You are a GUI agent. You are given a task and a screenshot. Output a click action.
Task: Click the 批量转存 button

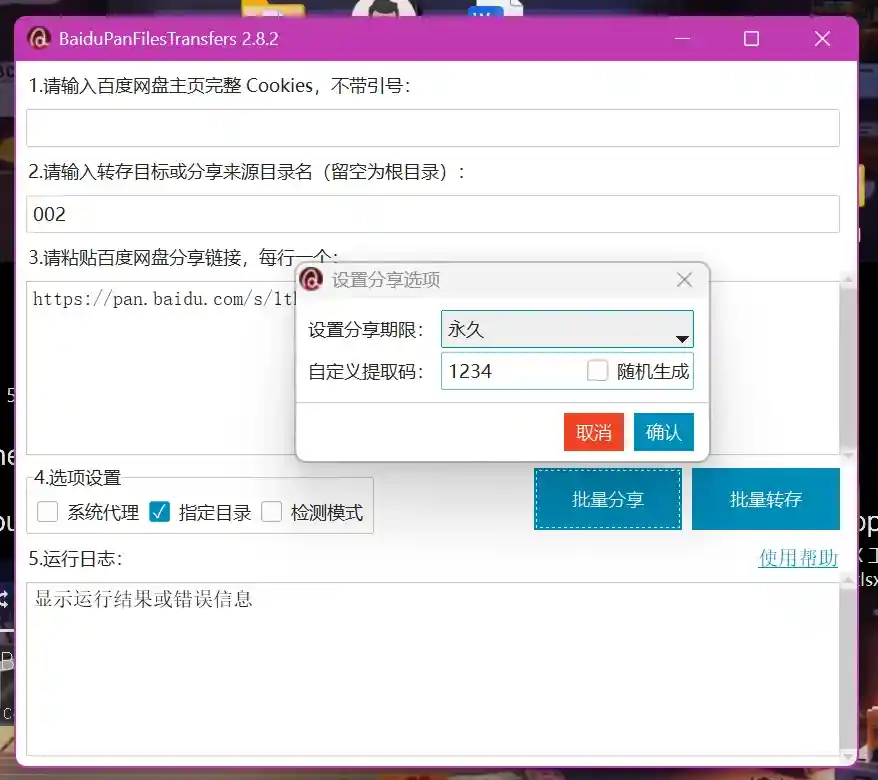(x=766, y=498)
